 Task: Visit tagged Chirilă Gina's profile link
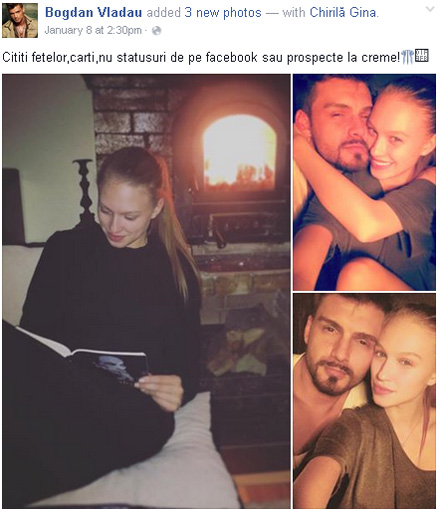point(343,13)
